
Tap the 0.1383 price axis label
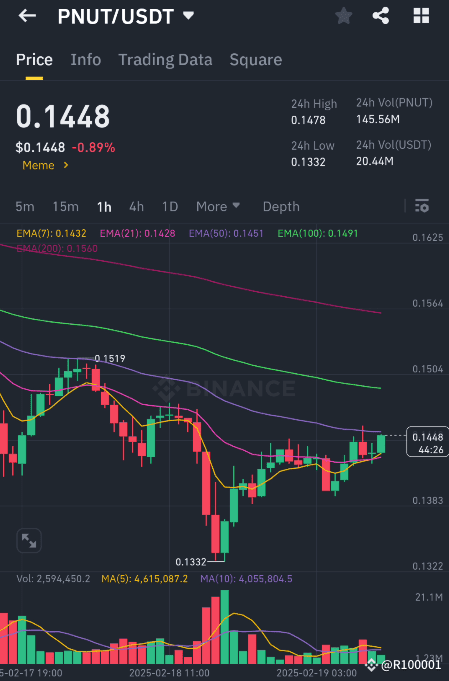[428, 501]
